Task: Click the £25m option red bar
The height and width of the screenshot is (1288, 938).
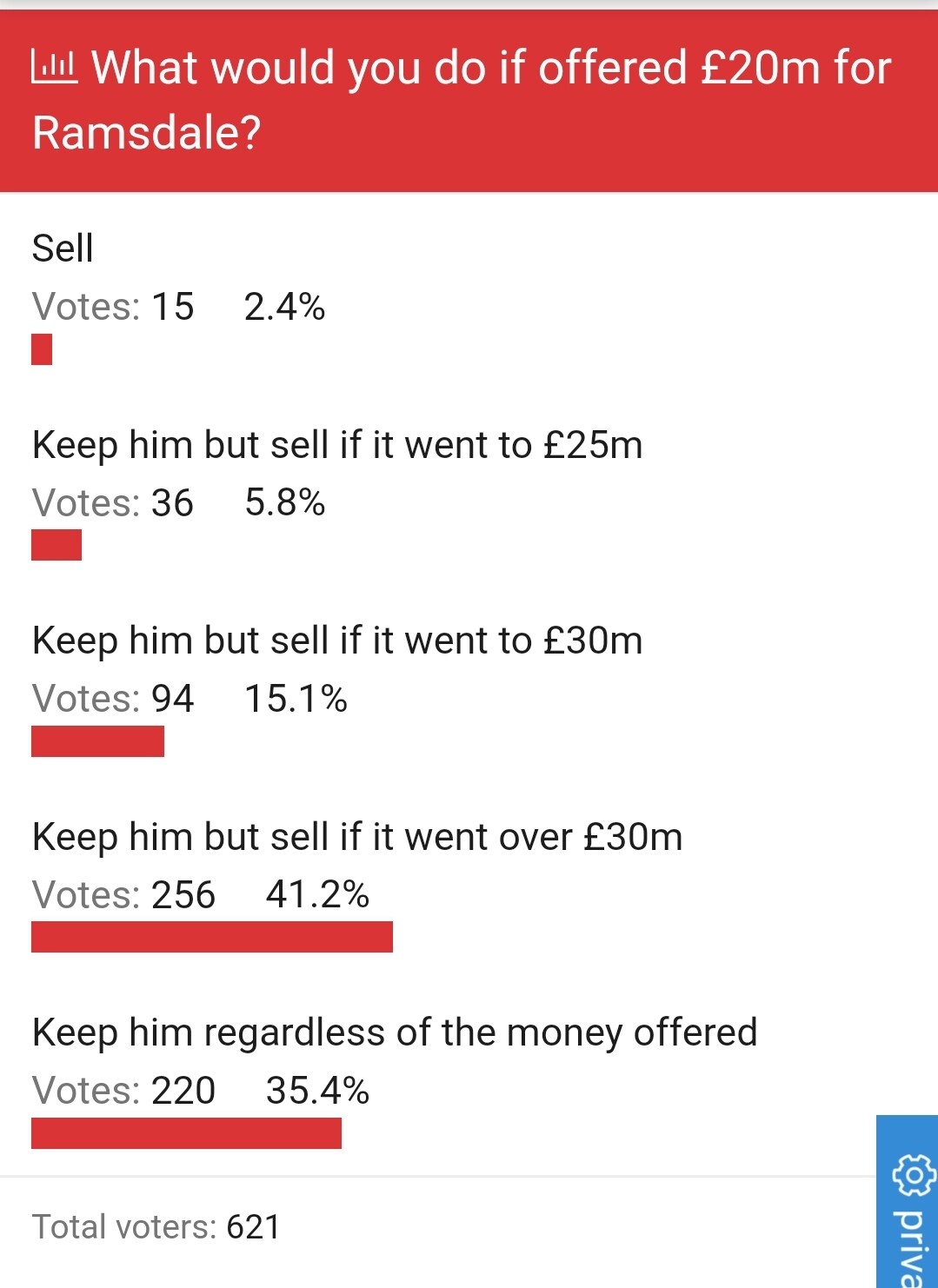Action: [57, 545]
